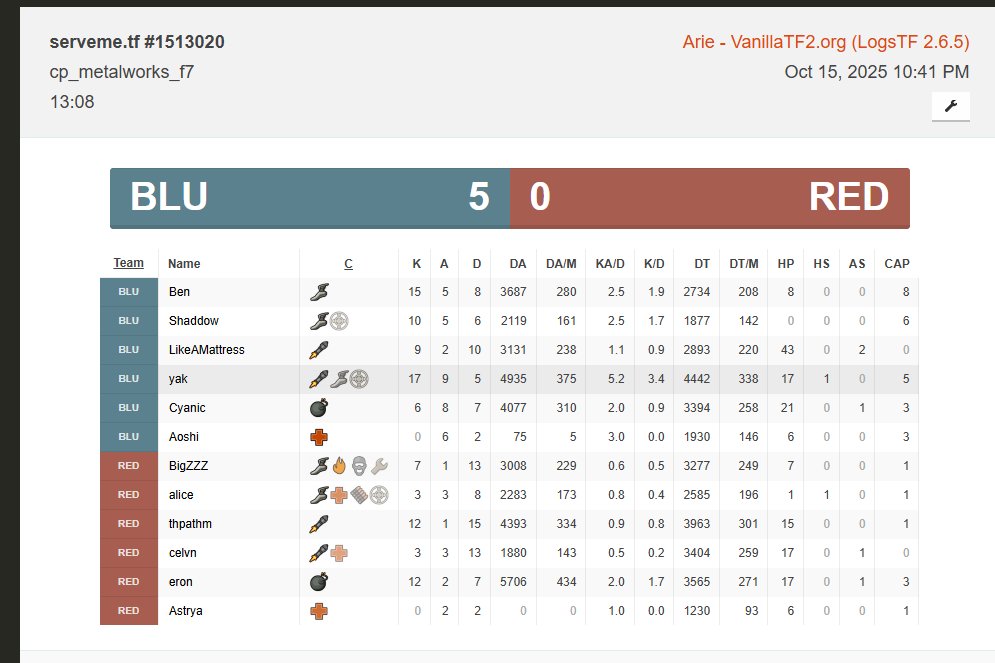The height and width of the screenshot is (663, 995).
Task: Click LikeAMattress's Soldier class icon
Action: (x=319, y=350)
